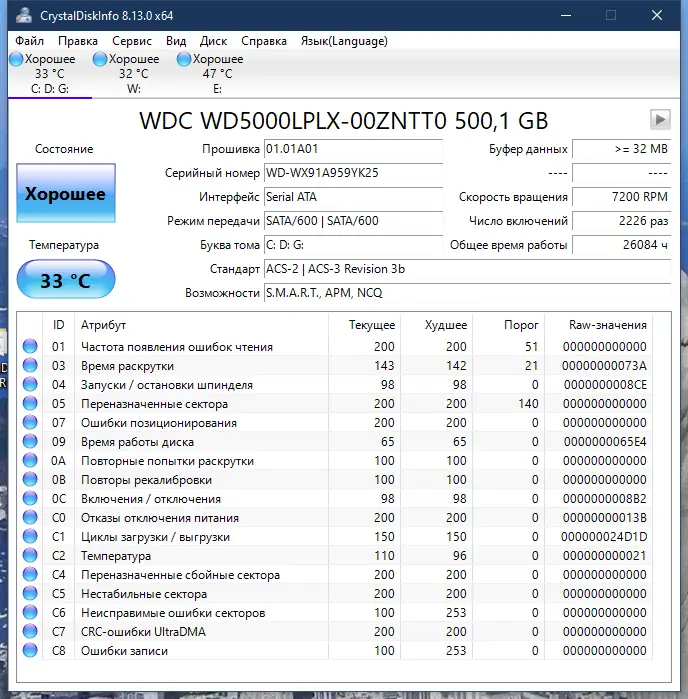
Task: Click the status icon for attribute C4
Action: [30, 575]
